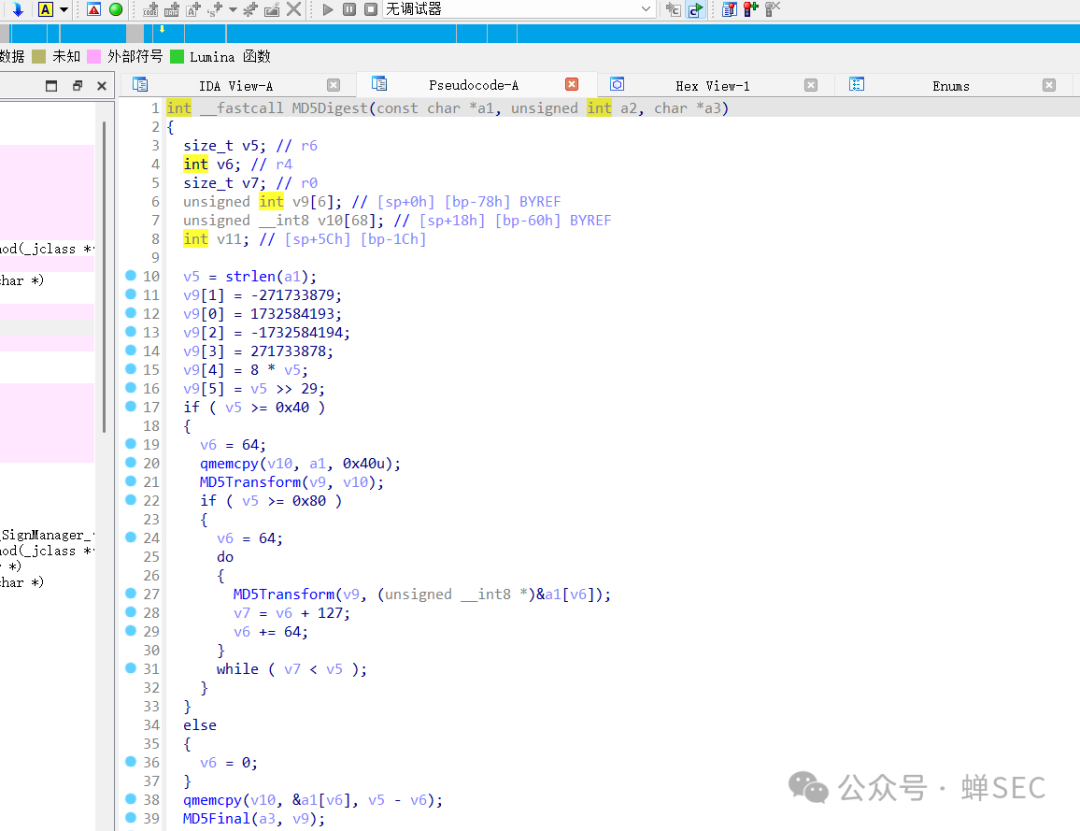Image resolution: width=1080 pixels, height=831 pixels.
Task: Click the convert-to-data toolbar icon
Action: pyautogui.click(x=172, y=9)
